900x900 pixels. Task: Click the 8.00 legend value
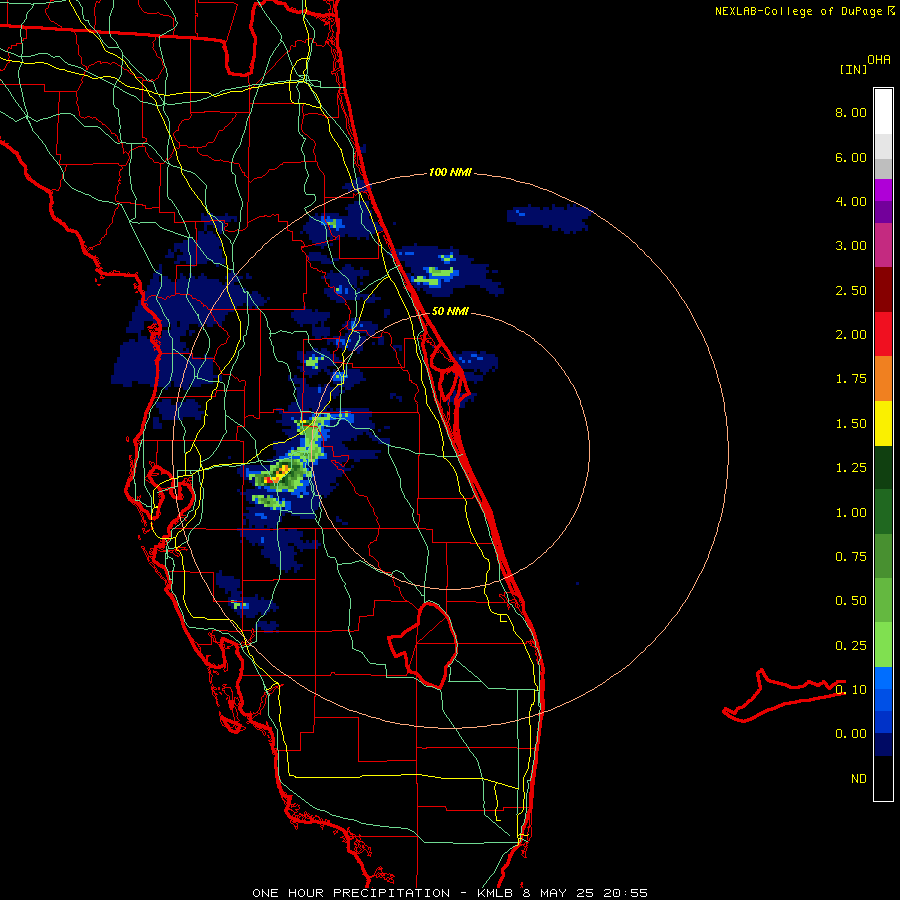851,112
